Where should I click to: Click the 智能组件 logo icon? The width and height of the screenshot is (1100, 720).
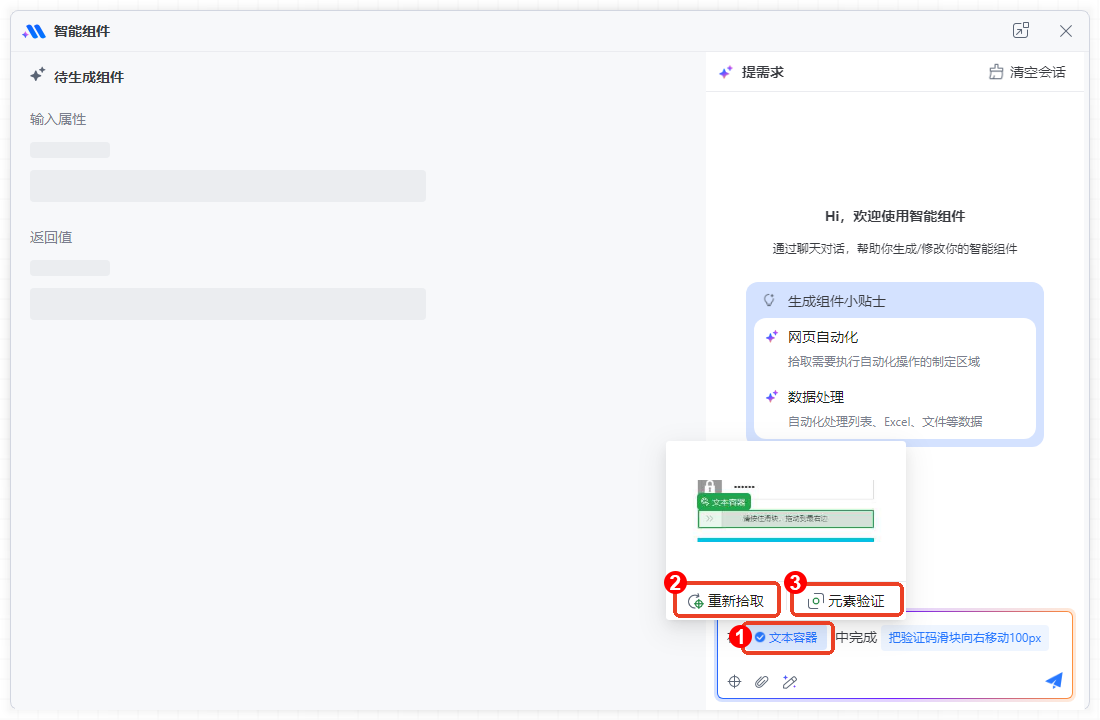pyautogui.click(x=35, y=31)
